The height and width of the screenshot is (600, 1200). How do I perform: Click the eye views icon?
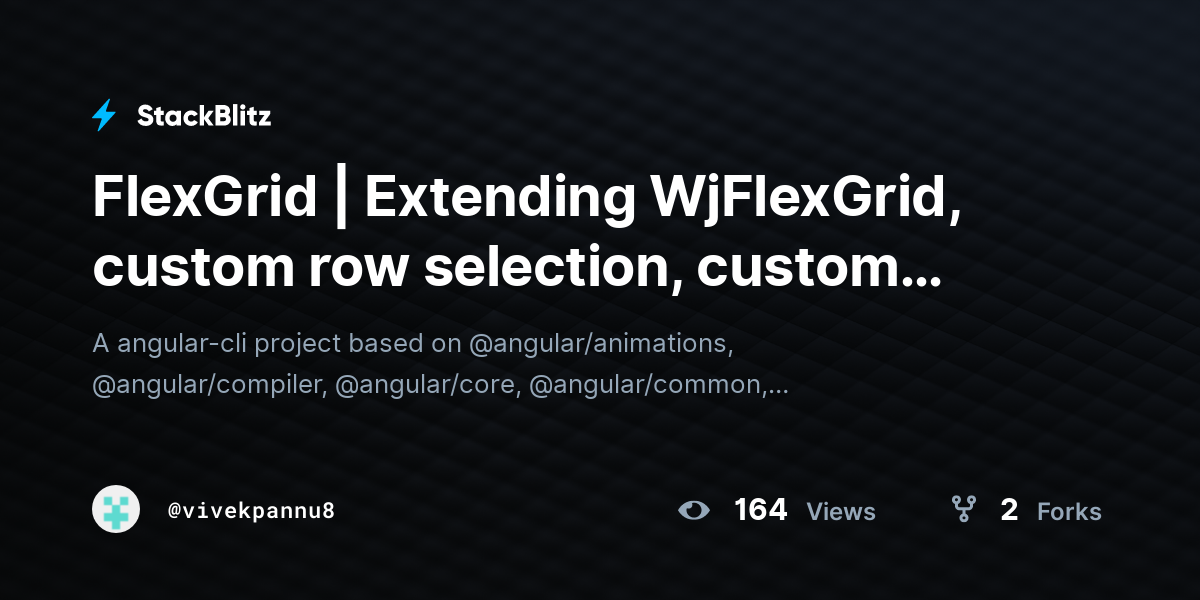coord(694,510)
